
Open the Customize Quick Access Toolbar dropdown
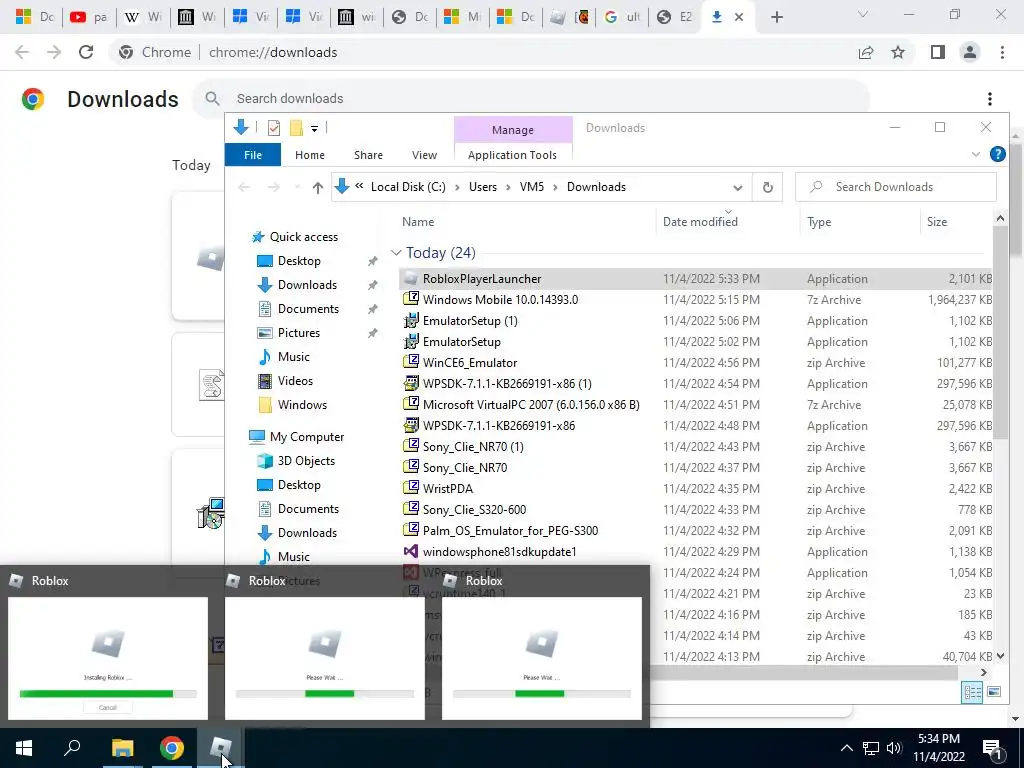pos(314,129)
